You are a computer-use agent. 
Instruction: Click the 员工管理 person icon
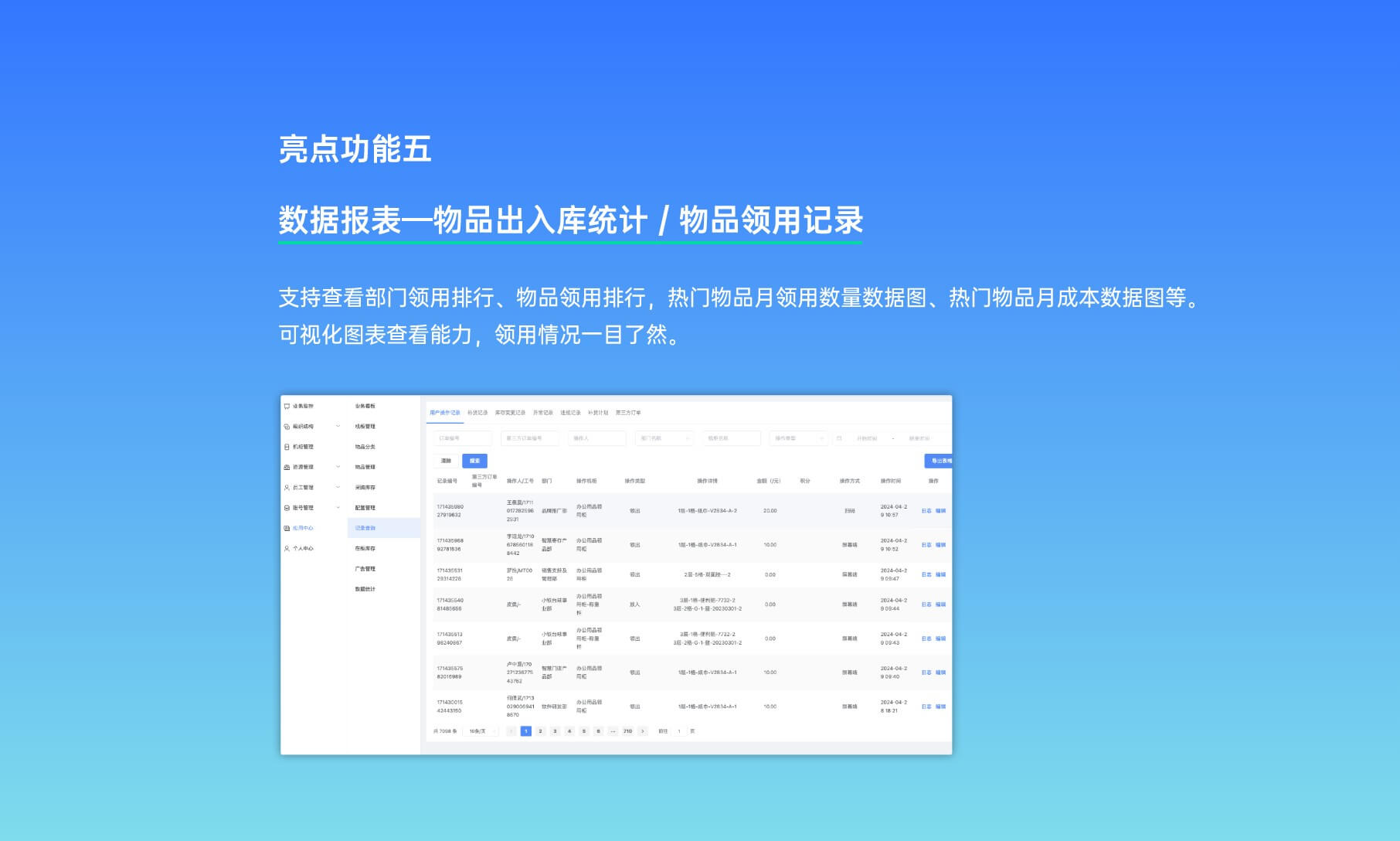point(287,488)
